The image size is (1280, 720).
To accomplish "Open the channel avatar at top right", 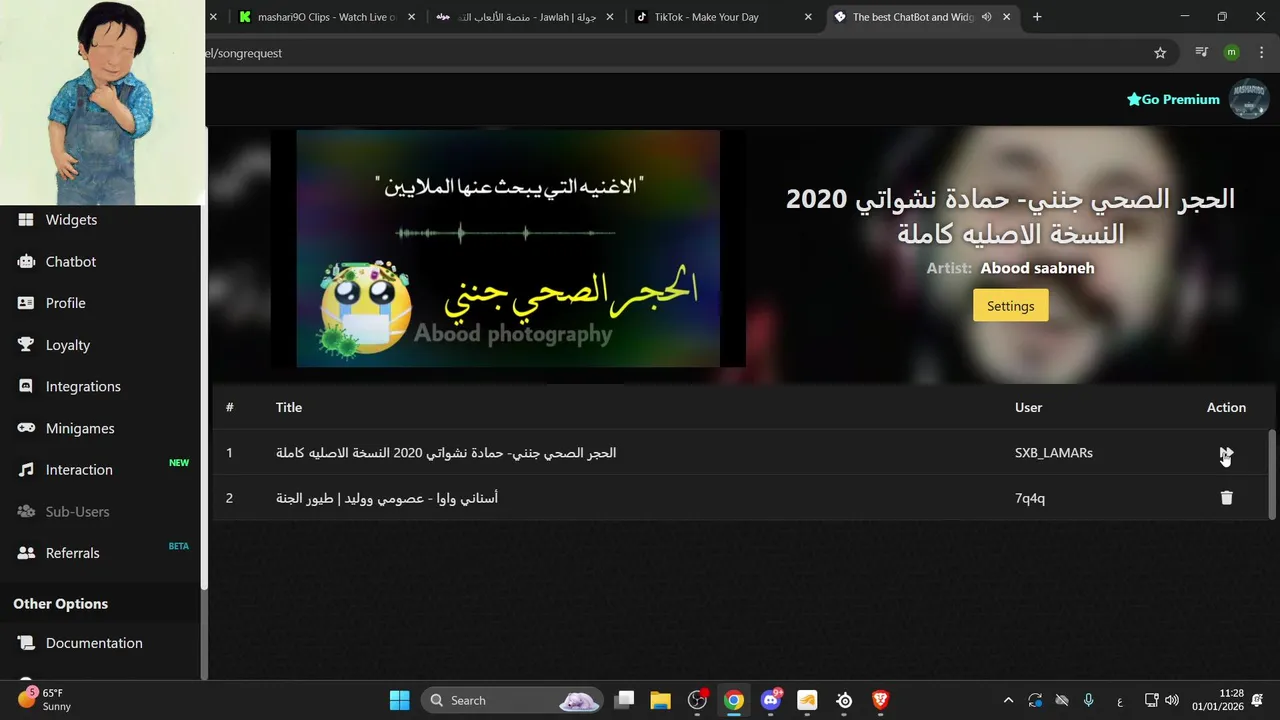I will click(x=1248, y=99).
